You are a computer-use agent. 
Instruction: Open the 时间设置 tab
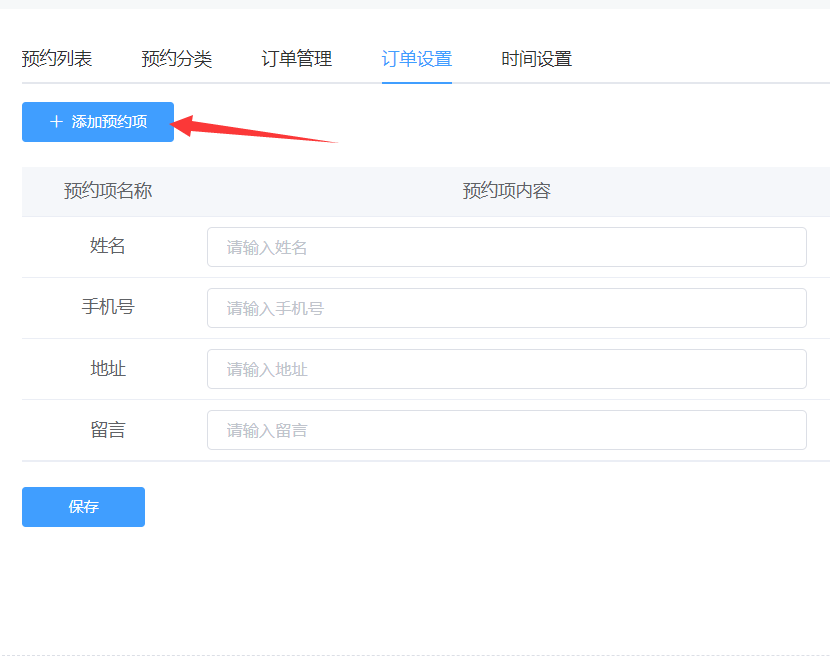[537, 59]
